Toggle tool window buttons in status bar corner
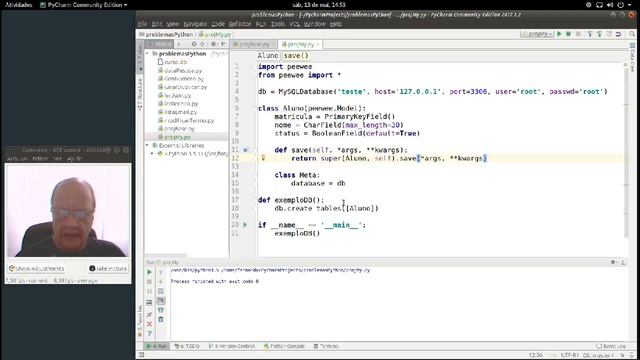This screenshot has height=360, width=640. click(x=141, y=355)
